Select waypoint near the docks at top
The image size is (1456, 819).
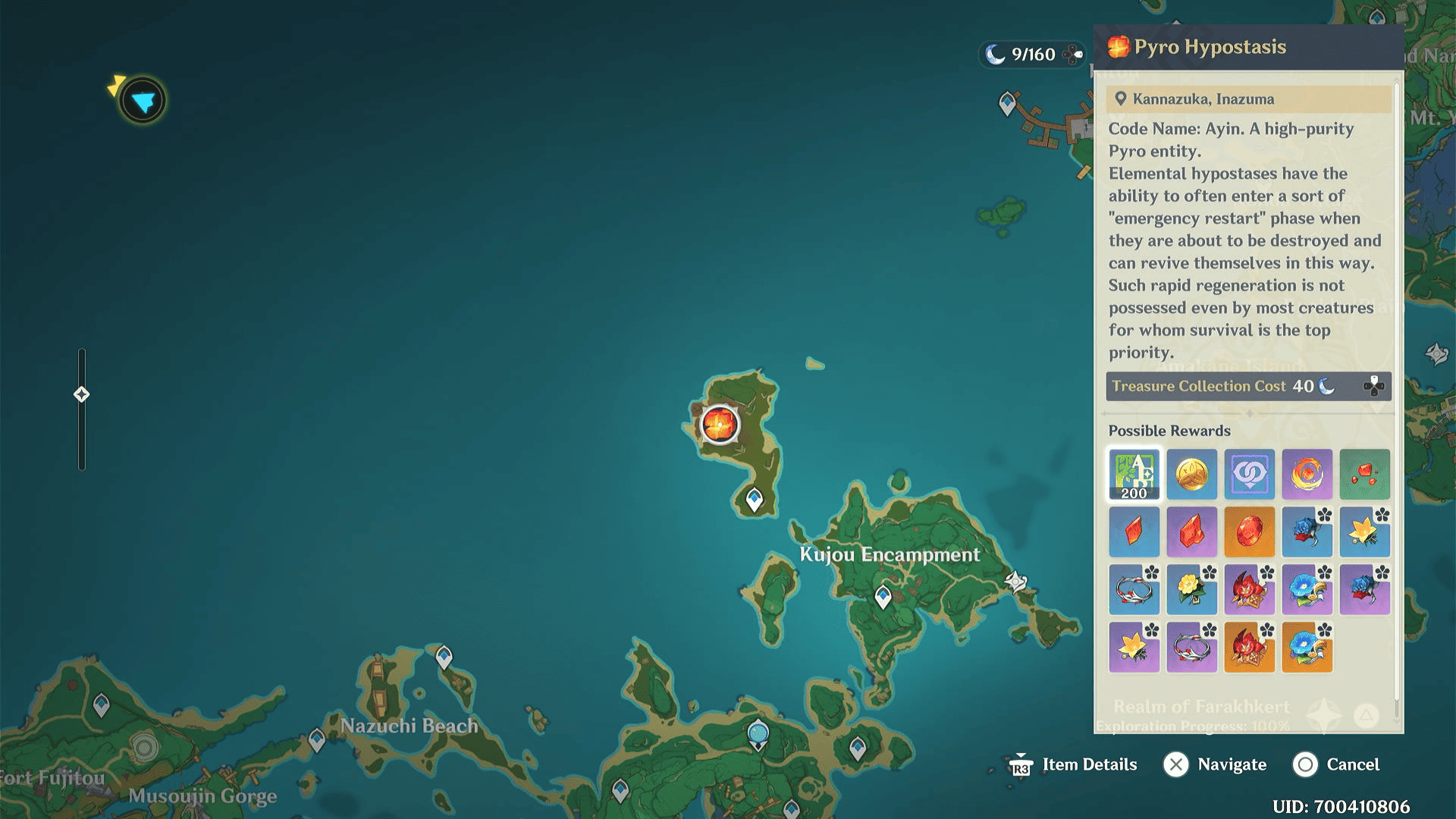tap(1007, 103)
